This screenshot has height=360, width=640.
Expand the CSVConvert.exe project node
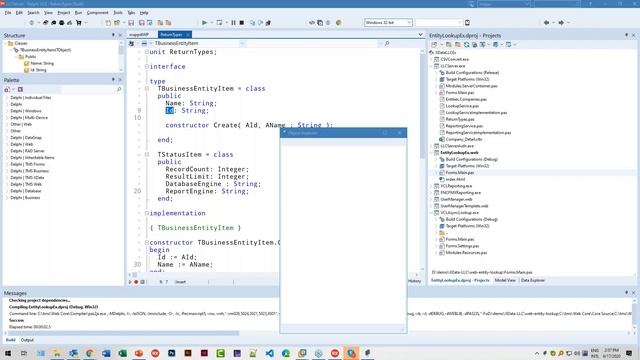click(431, 59)
